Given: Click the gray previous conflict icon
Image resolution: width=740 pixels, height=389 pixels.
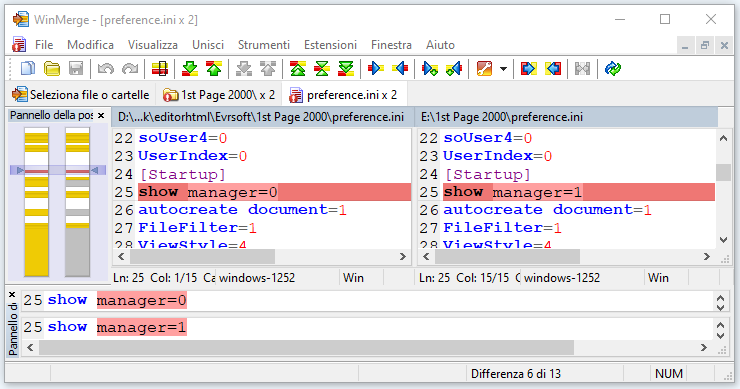Looking at the screenshot, I should [268, 69].
